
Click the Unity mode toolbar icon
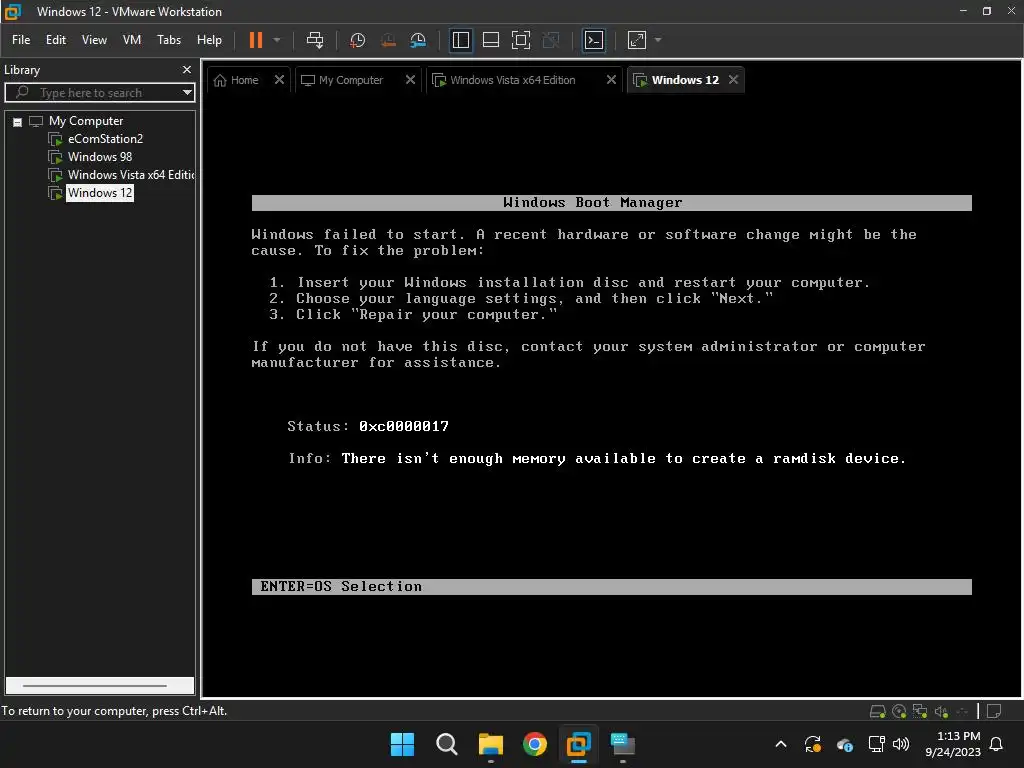(551, 40)
